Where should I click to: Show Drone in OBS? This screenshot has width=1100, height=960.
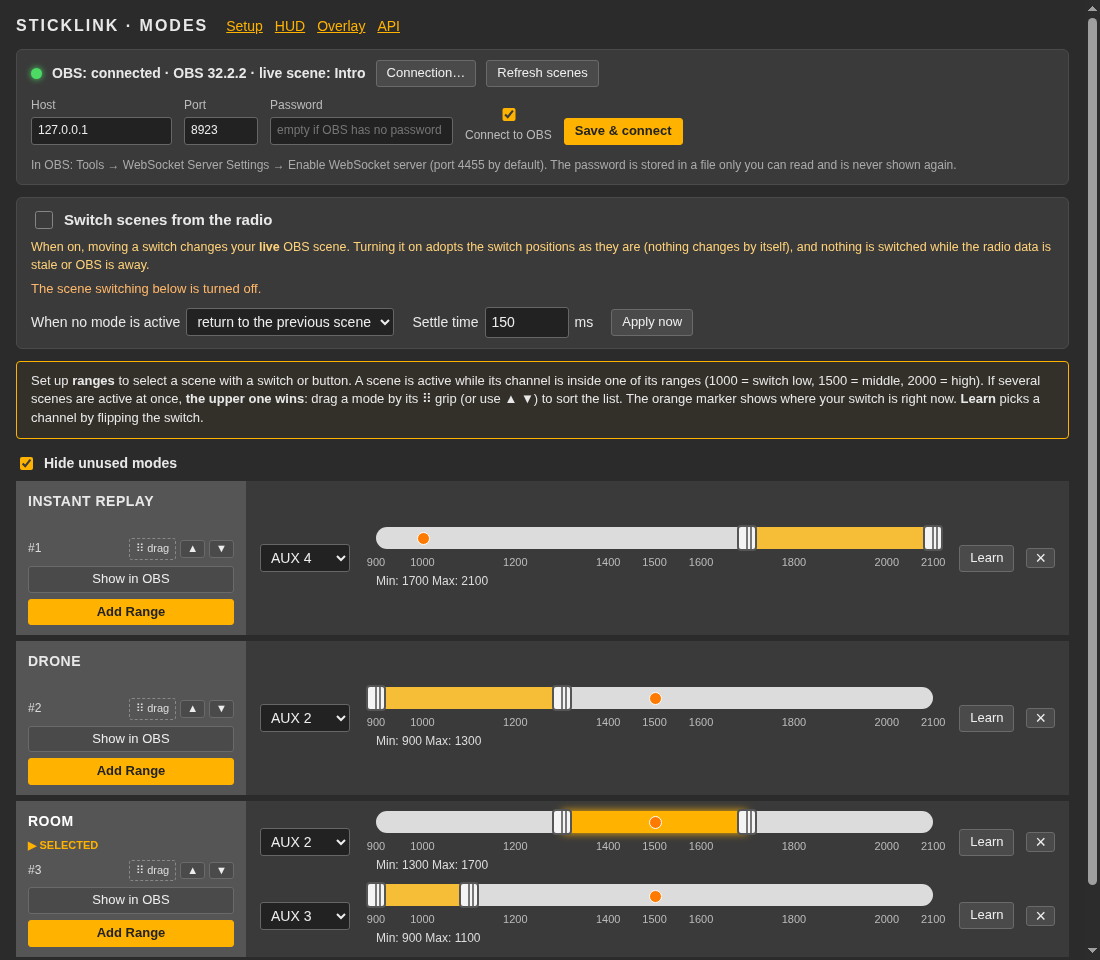click(x=131, y=739)
